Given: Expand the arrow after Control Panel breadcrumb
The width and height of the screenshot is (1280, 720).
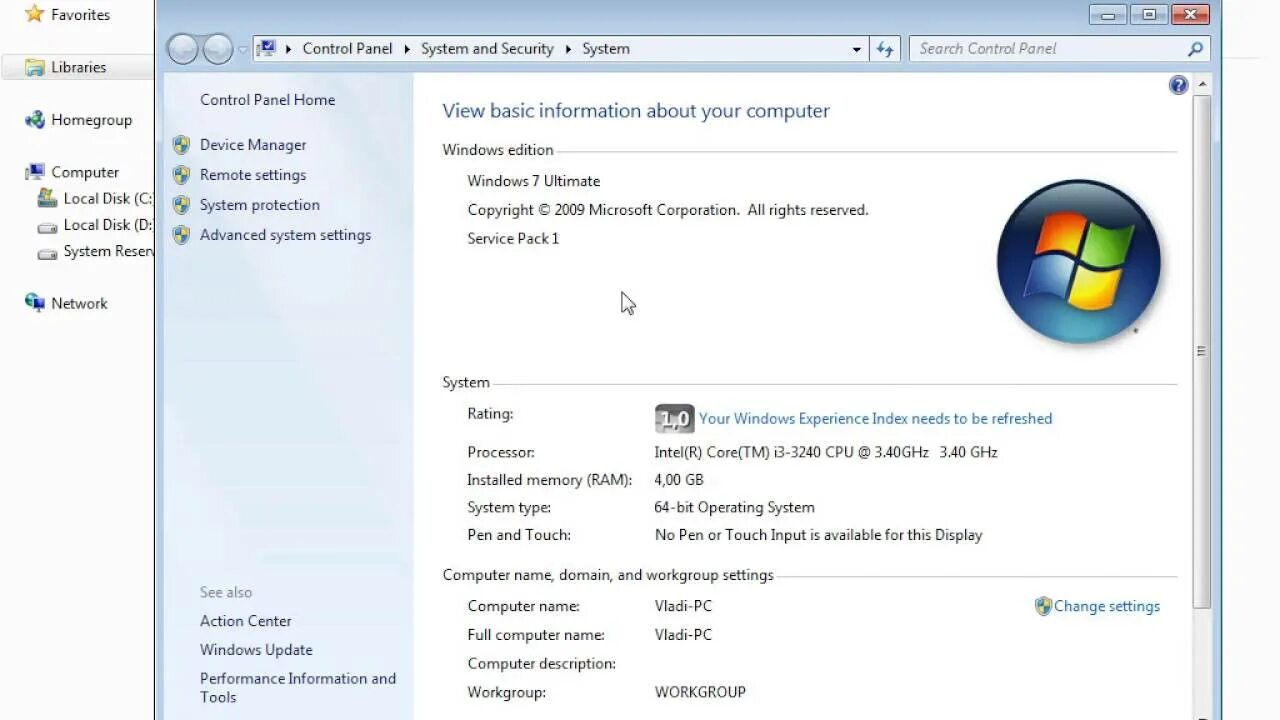Looking at the screenshot, I should pyautogui.click(x=407, y=48).
